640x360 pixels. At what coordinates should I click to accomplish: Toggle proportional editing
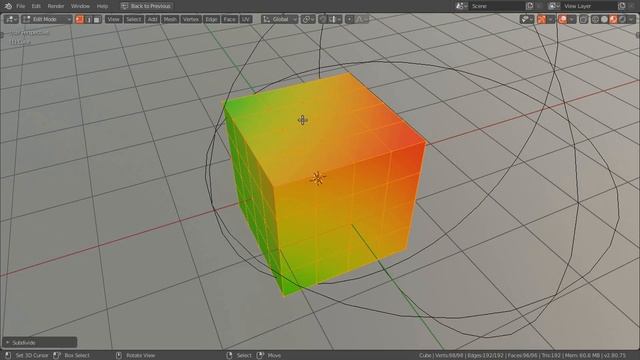[349, 19]
